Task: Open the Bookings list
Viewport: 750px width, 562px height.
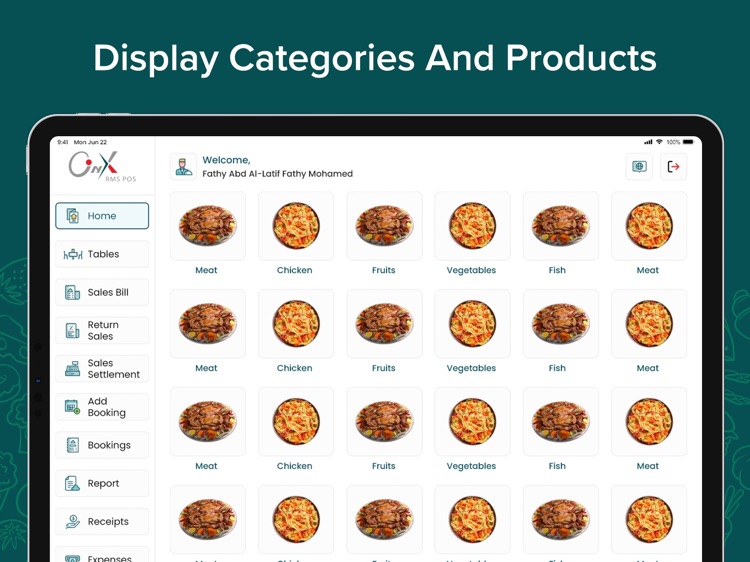Action: (x=102, y=445)
